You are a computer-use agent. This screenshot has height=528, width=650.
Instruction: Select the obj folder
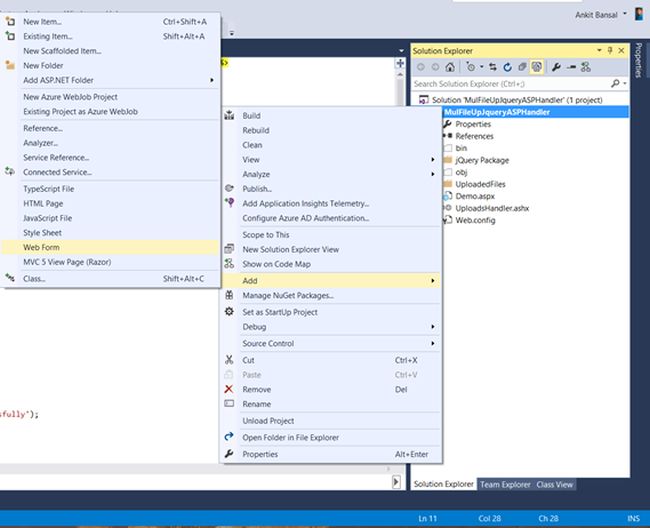[x=461, y=172]
